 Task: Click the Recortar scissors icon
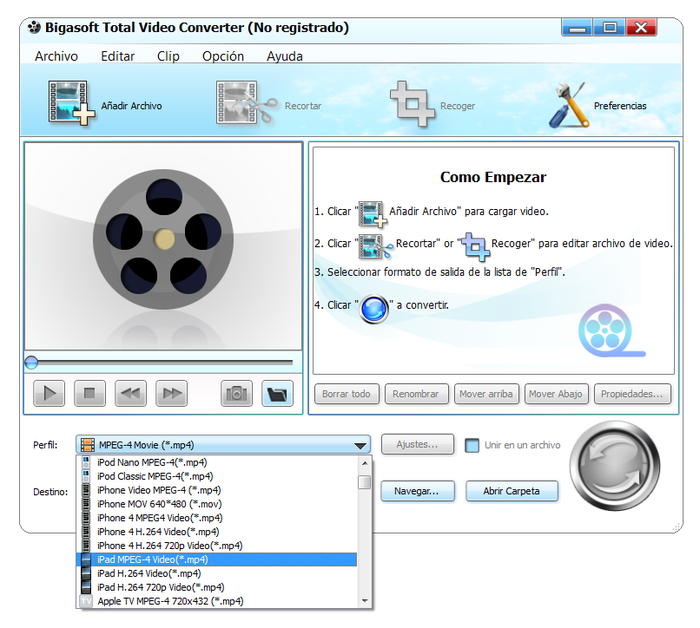coord(246,102)
